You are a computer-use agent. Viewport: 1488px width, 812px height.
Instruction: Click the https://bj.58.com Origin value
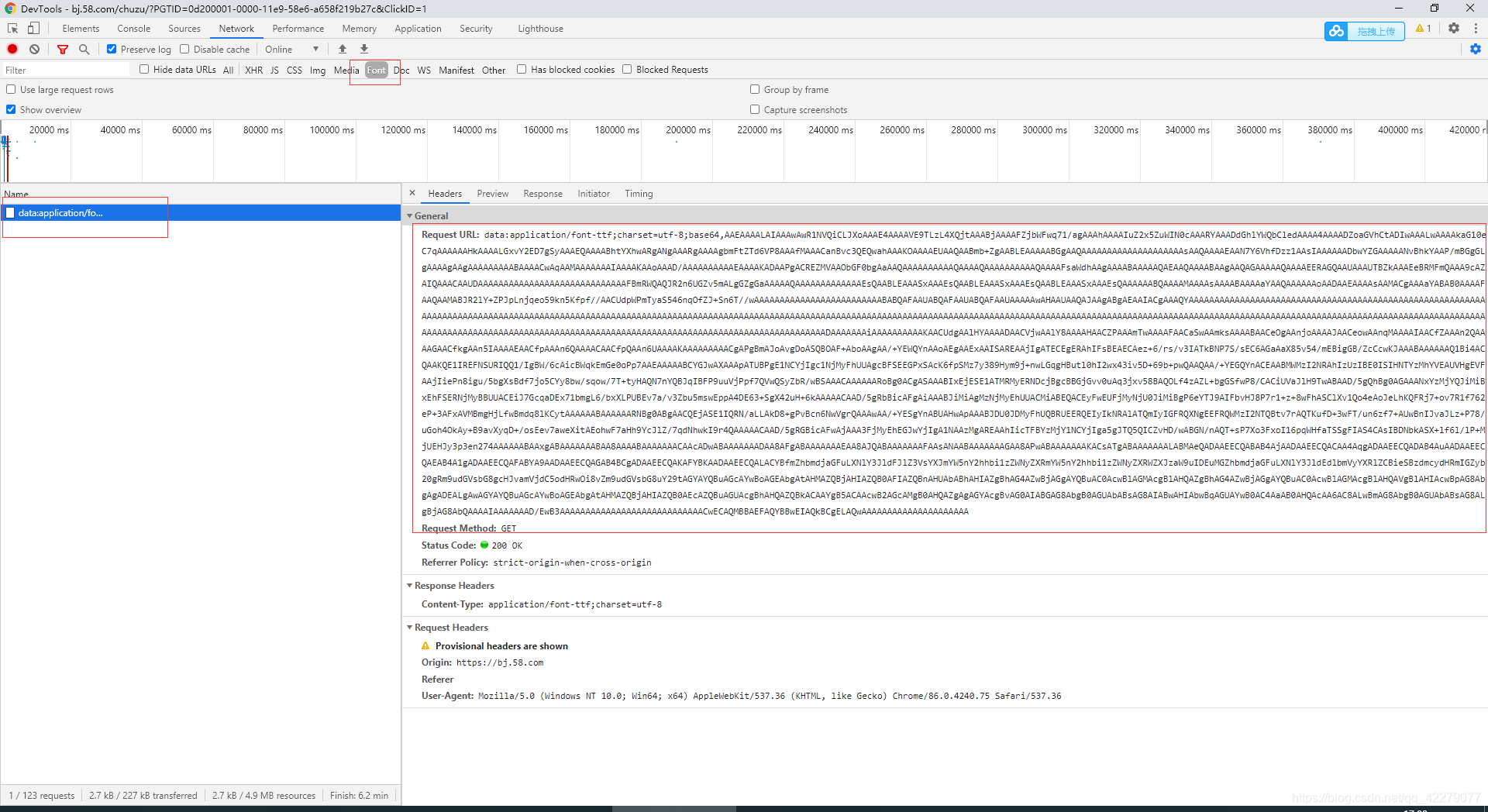click(x=500, y=663)
